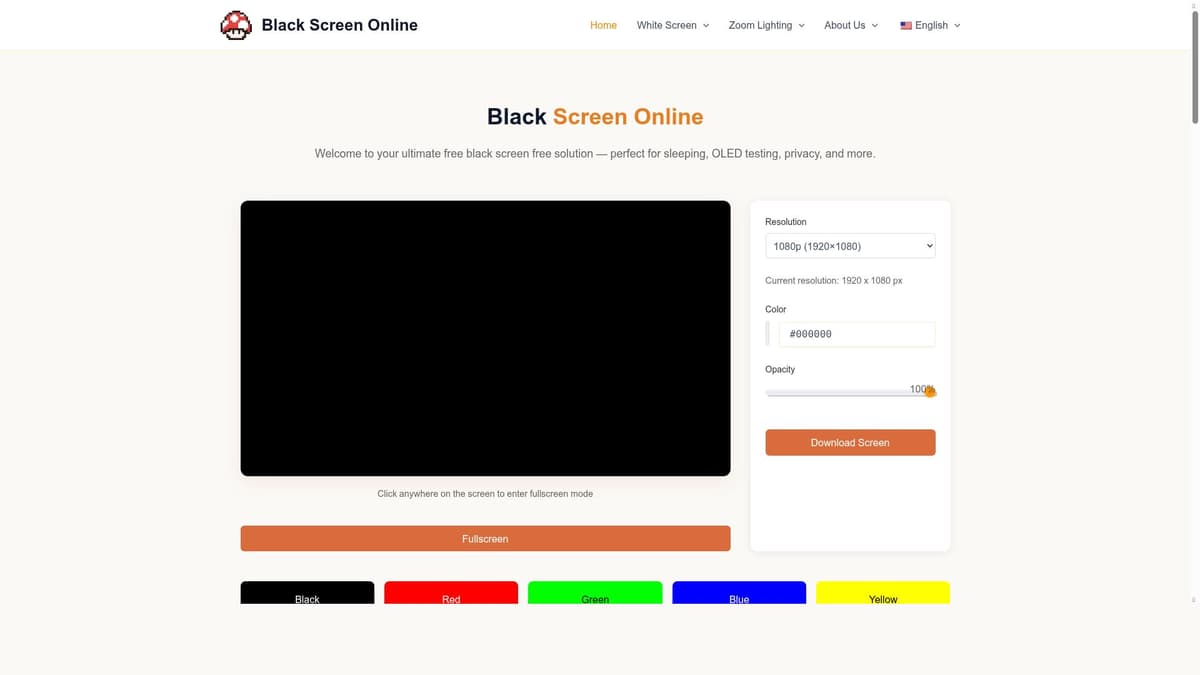The width and height of the screenshot is (1200, 675).
Task: Open the English language selector
Action: click(x=930, y=25)
